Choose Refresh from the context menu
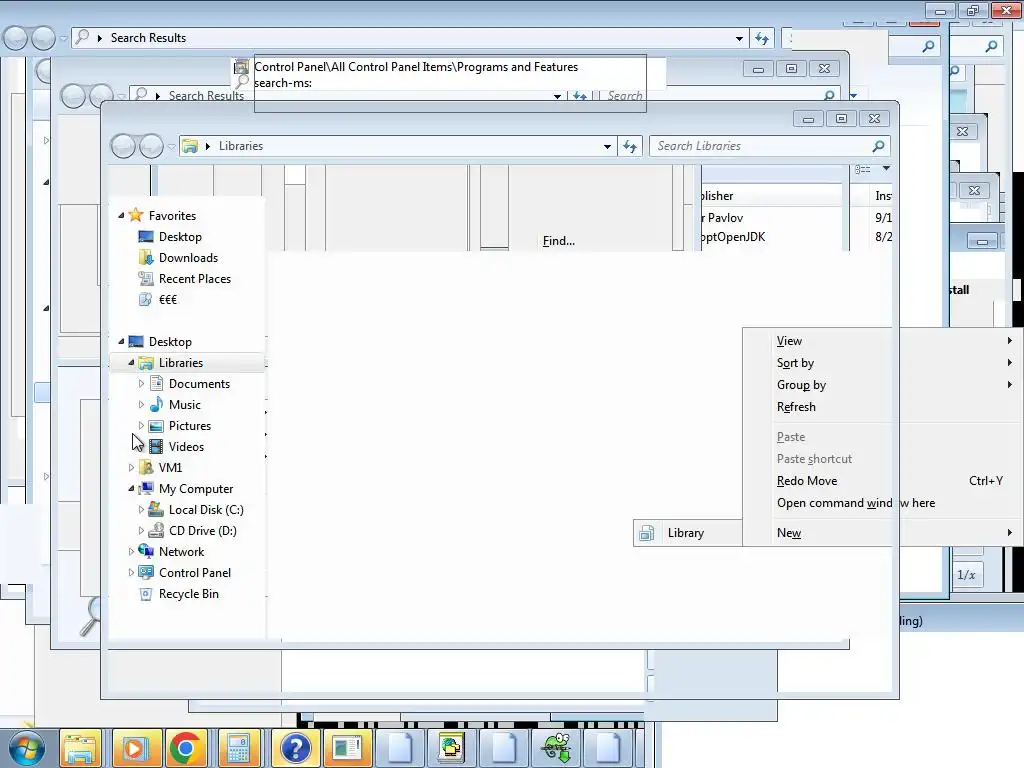The image size is (1024, 768). point(885,406)
